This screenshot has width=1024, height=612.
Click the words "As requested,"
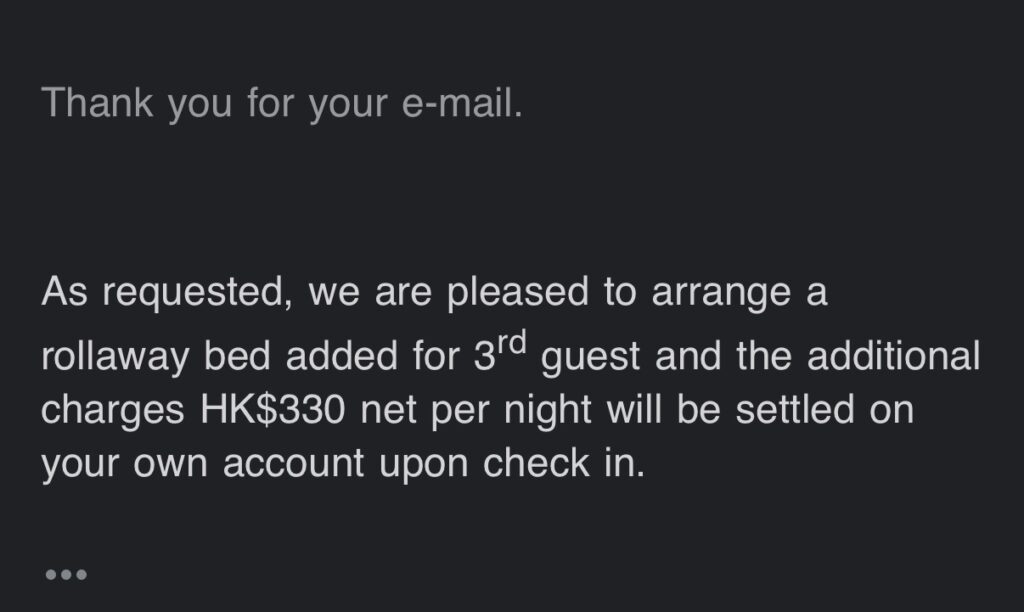(167, 292)
